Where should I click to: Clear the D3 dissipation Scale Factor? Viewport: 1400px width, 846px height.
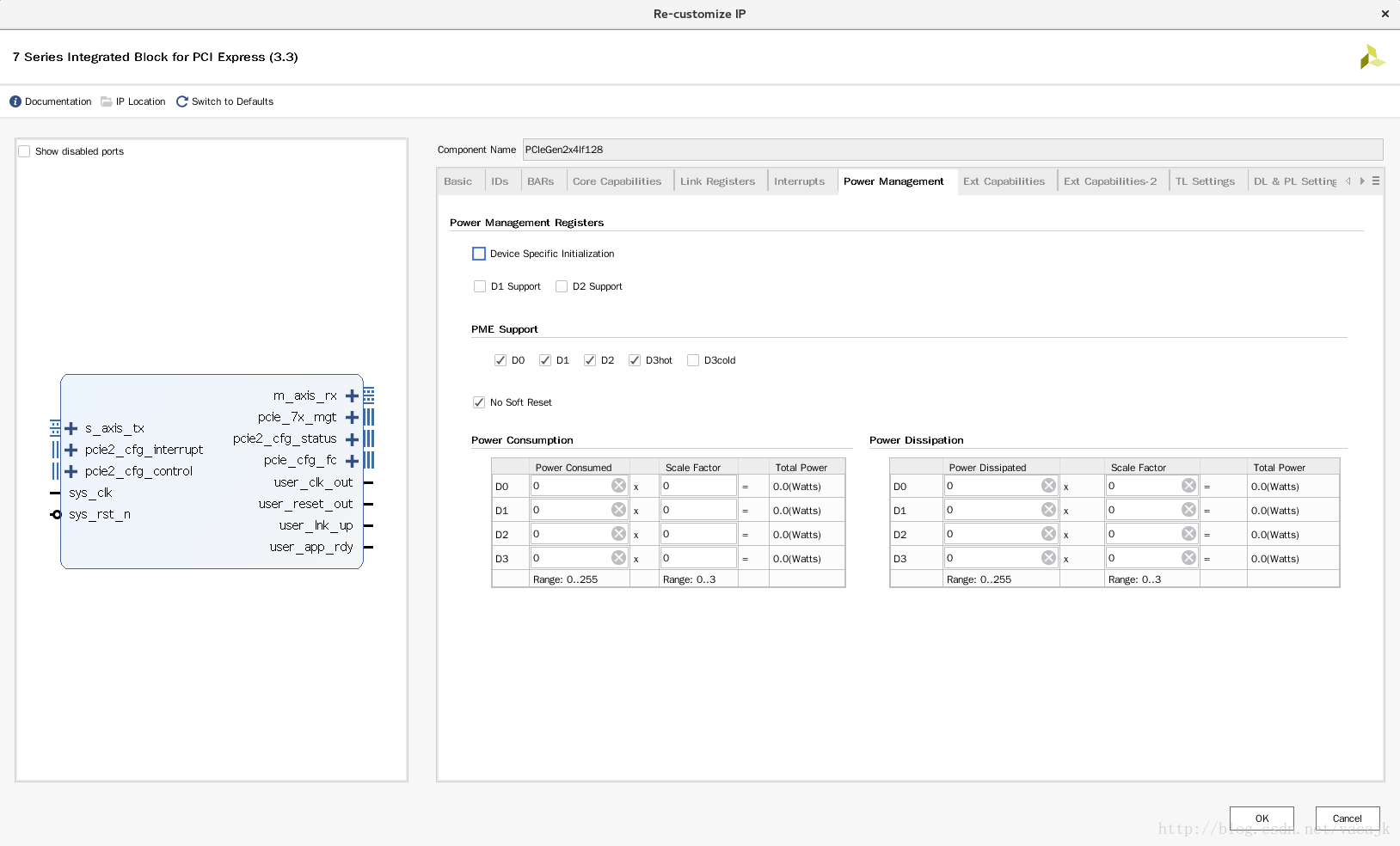point(1188,558)
